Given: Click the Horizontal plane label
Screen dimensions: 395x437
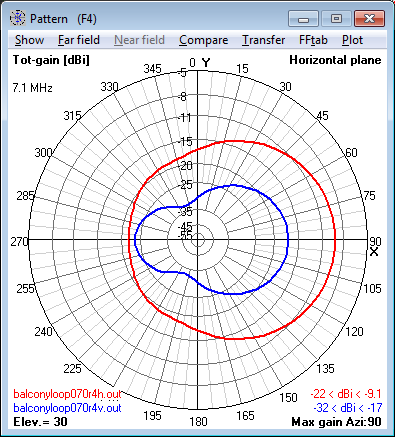Looking at the screenshot, I should coord(335,60).
